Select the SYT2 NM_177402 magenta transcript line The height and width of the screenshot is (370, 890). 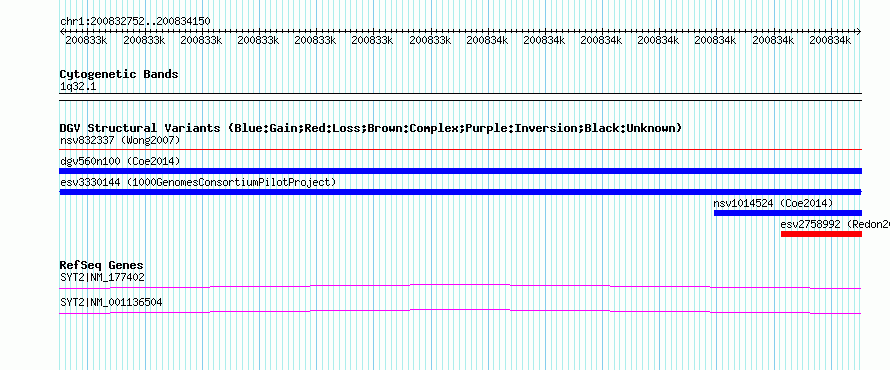460,286
